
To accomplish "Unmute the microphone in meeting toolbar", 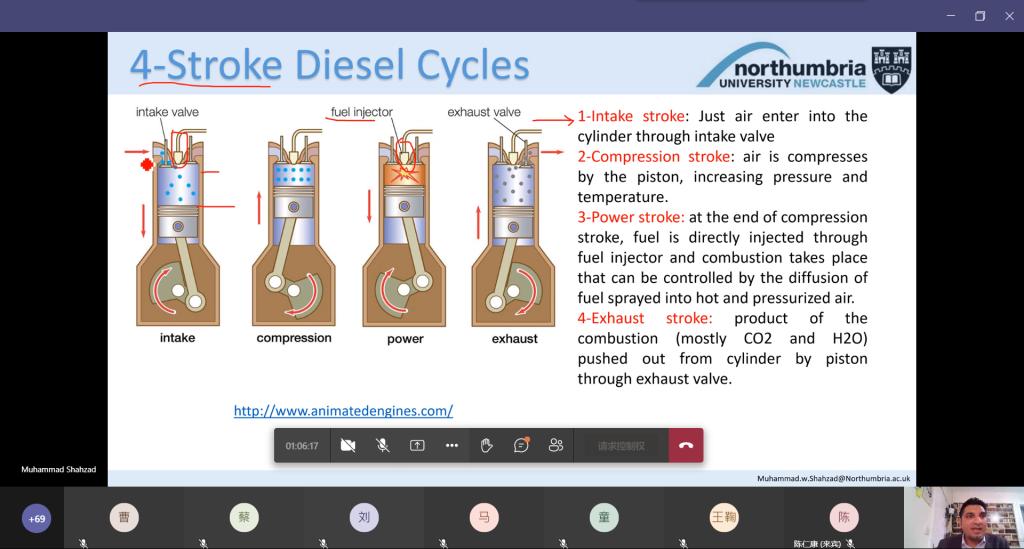I will click(382, 446).
